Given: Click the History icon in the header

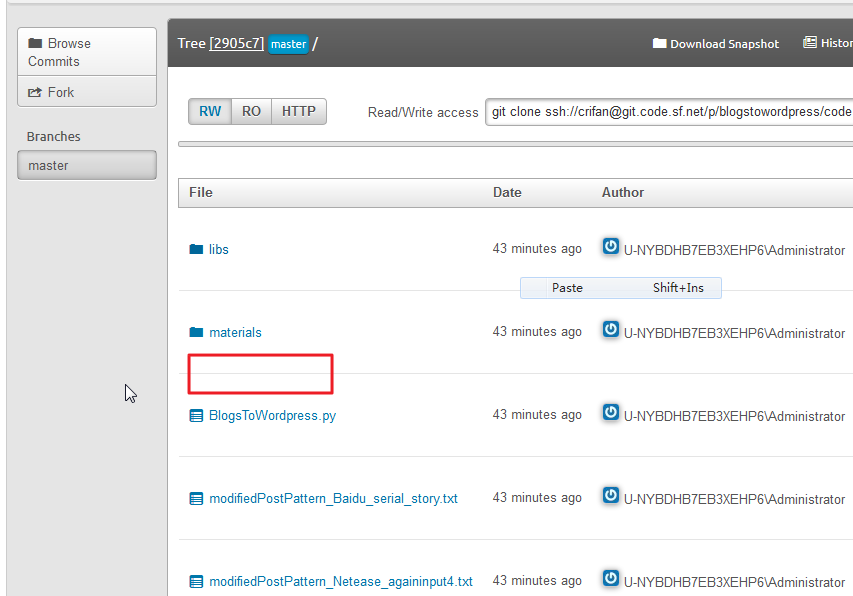Looking at the screenshot, I should pos(809,42).
